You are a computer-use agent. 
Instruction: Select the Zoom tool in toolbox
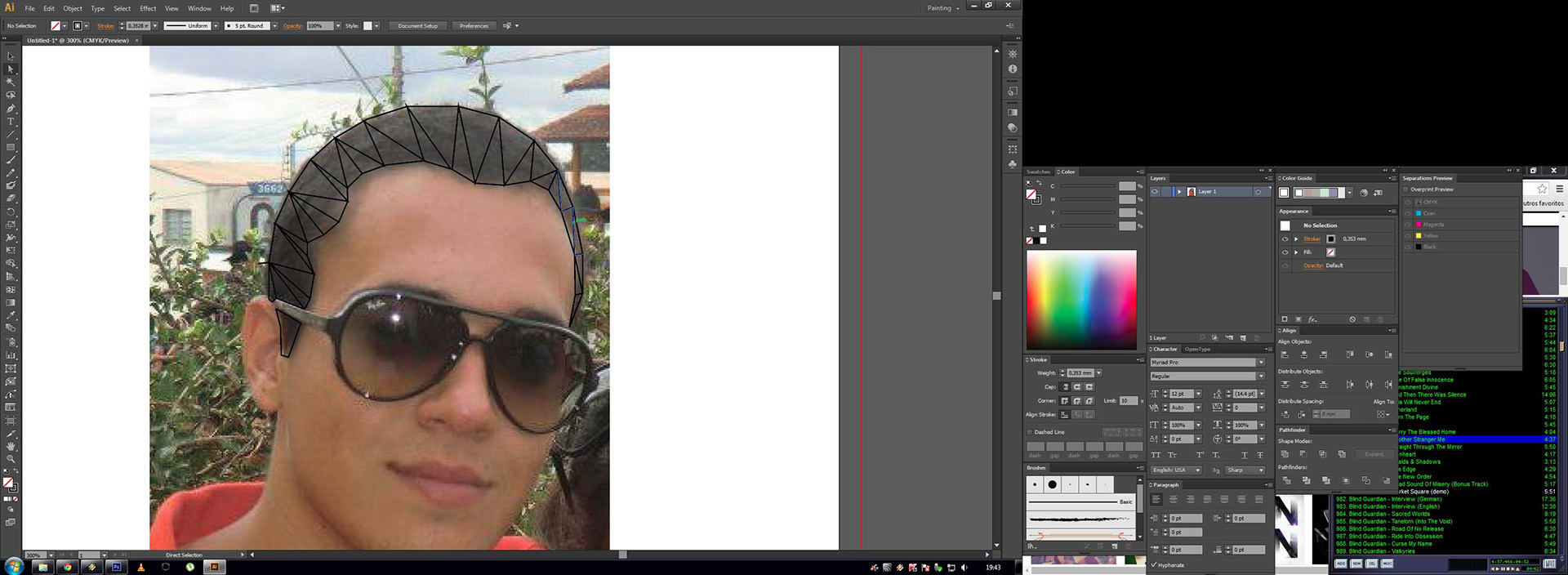(x=11, y=459)
